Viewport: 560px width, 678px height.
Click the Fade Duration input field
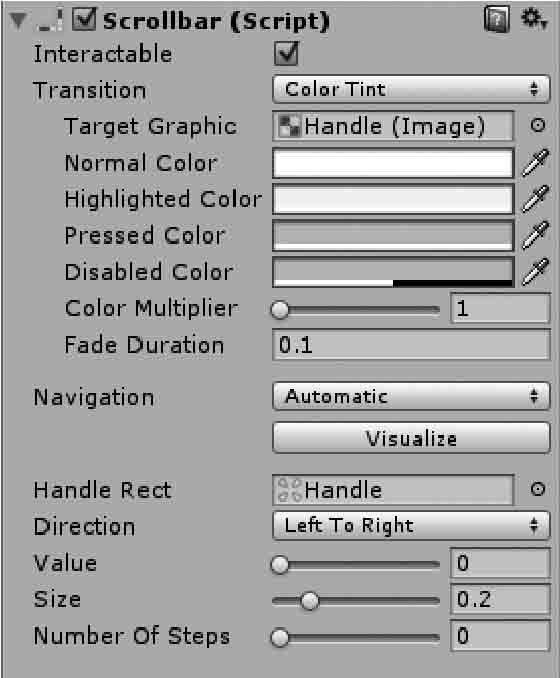pyautogui.click(x=411, y=345)
